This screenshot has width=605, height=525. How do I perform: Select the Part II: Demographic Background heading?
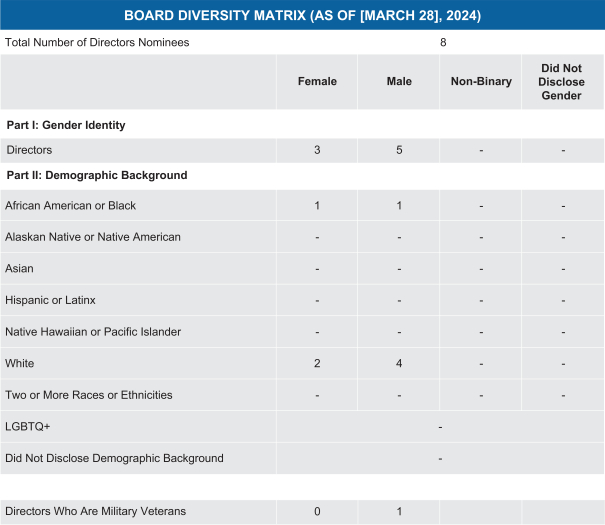(96, 176)
